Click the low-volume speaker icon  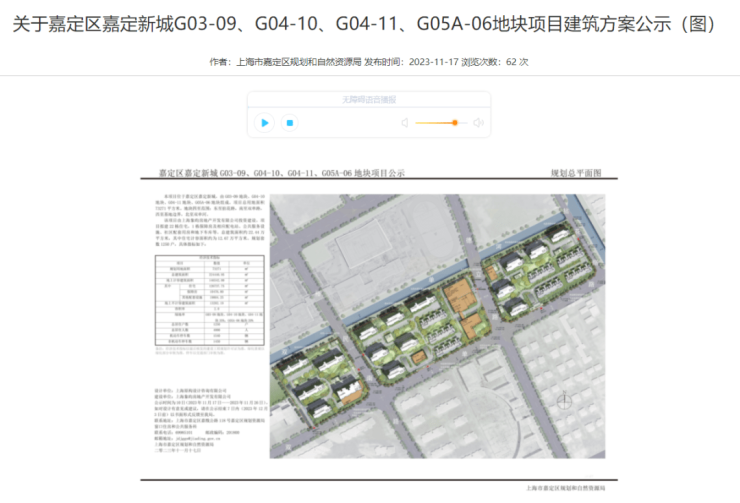point(405,122)
